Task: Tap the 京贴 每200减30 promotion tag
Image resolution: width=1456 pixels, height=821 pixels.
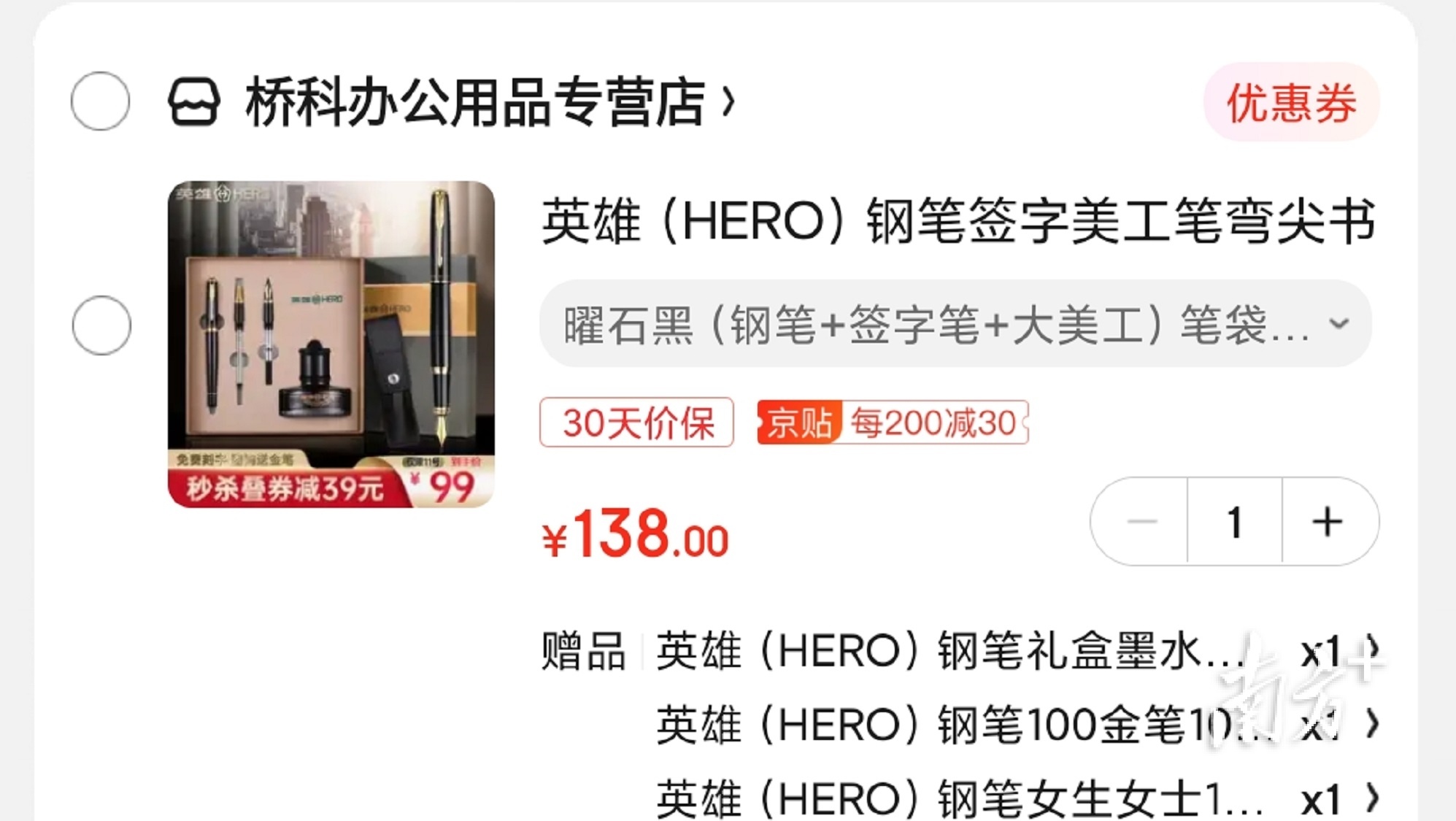Action: pos(893,423)
